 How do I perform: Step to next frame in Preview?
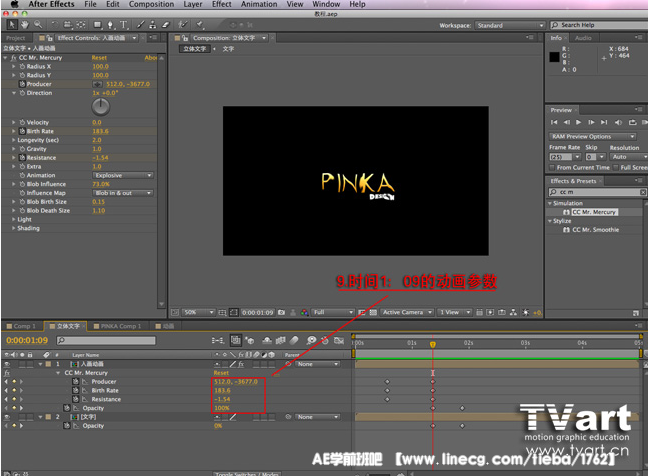point(591,122)
